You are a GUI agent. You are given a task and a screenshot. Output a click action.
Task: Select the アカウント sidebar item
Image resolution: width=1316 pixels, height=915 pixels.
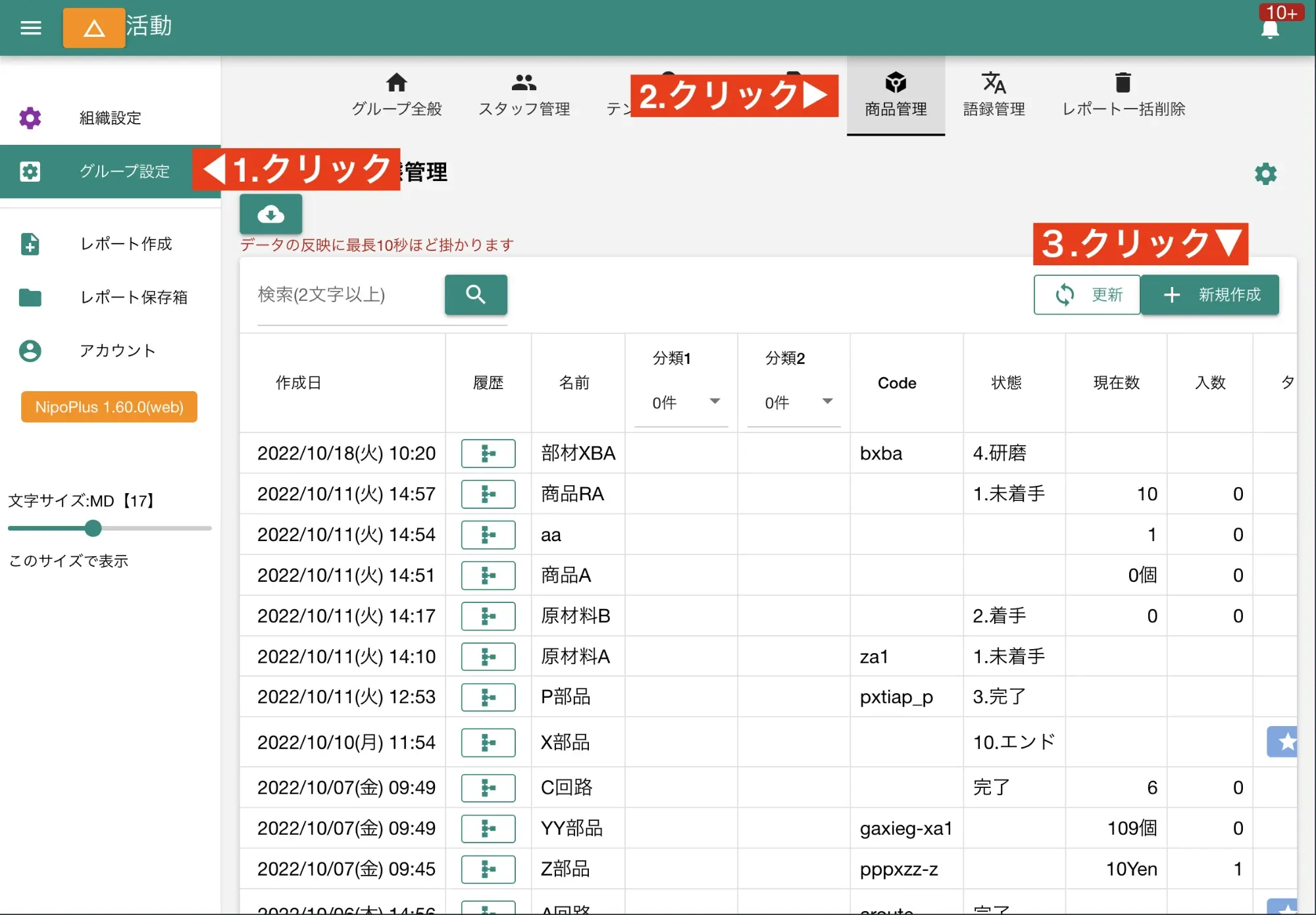coord(117,351)
